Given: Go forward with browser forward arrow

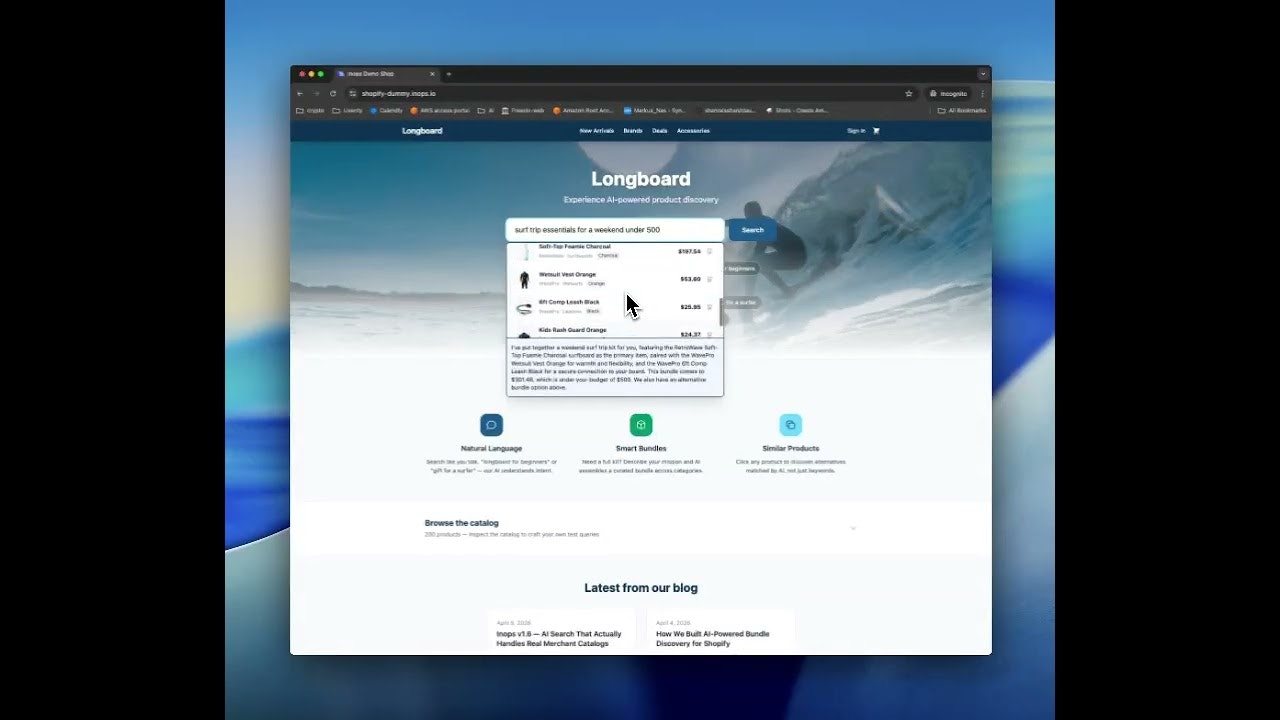Looking at the screenshot, I should pyautogui.click(x=316, y=93).
